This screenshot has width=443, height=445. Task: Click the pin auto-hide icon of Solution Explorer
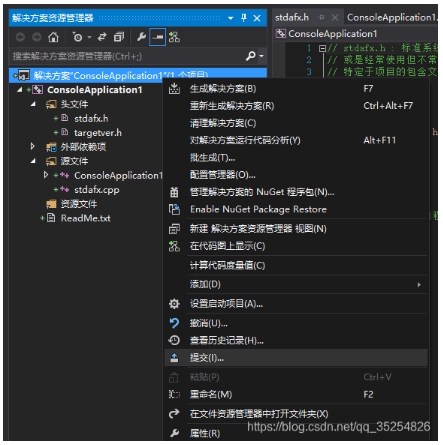click(244, 18)
